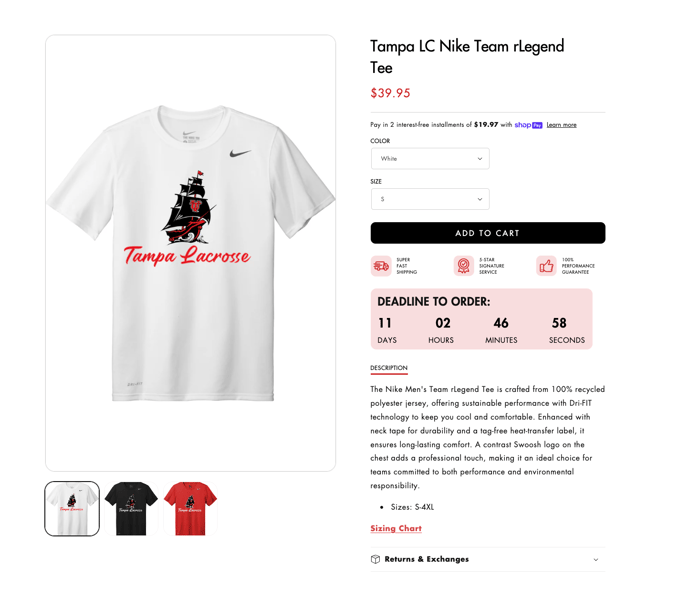This screenshot has width=688, height=596.
Task: Open the Color dropdown showing White
Action: 430,158
